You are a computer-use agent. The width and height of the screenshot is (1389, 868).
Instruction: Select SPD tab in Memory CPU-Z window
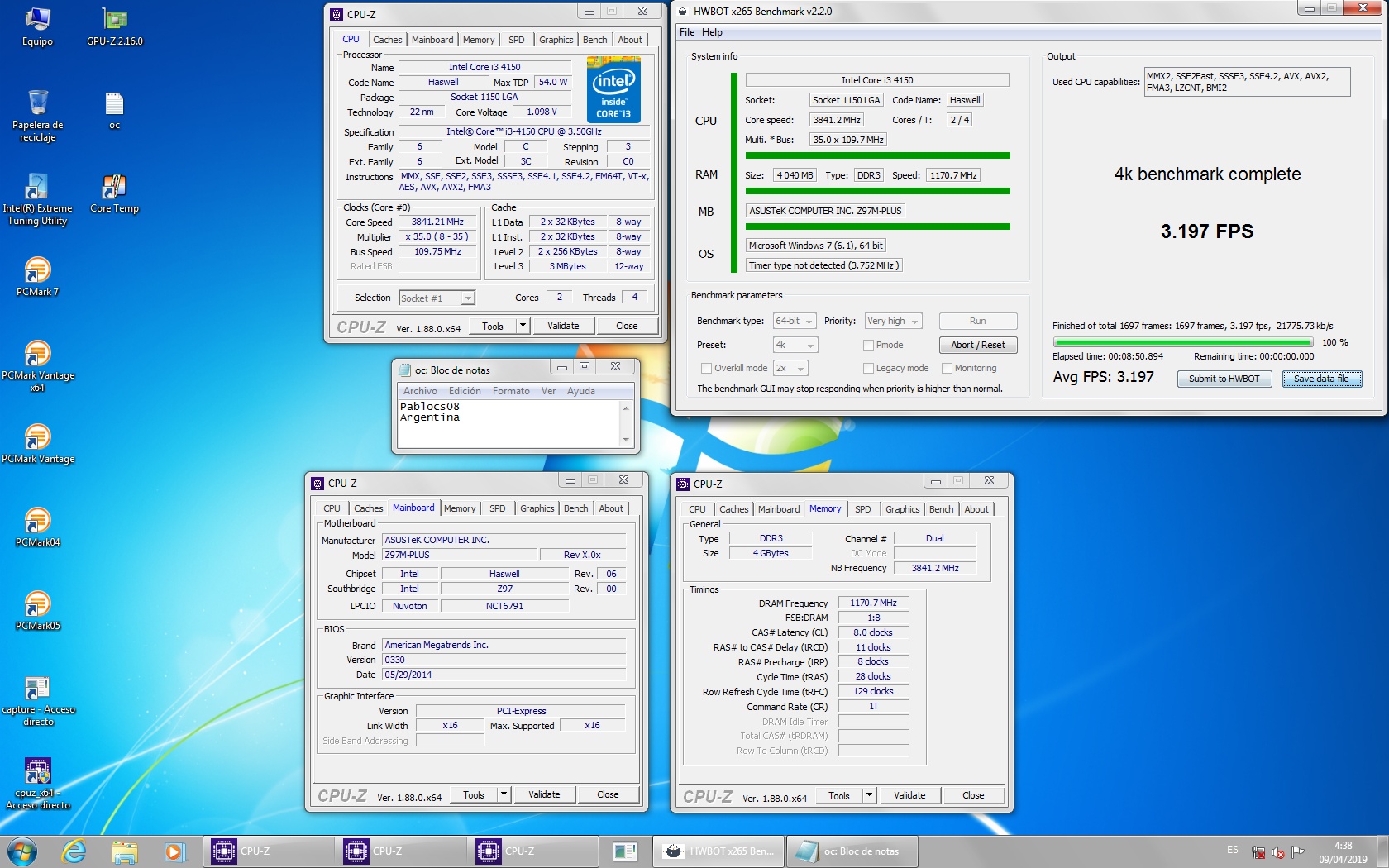pyautogui.click(x=862, y=509)
